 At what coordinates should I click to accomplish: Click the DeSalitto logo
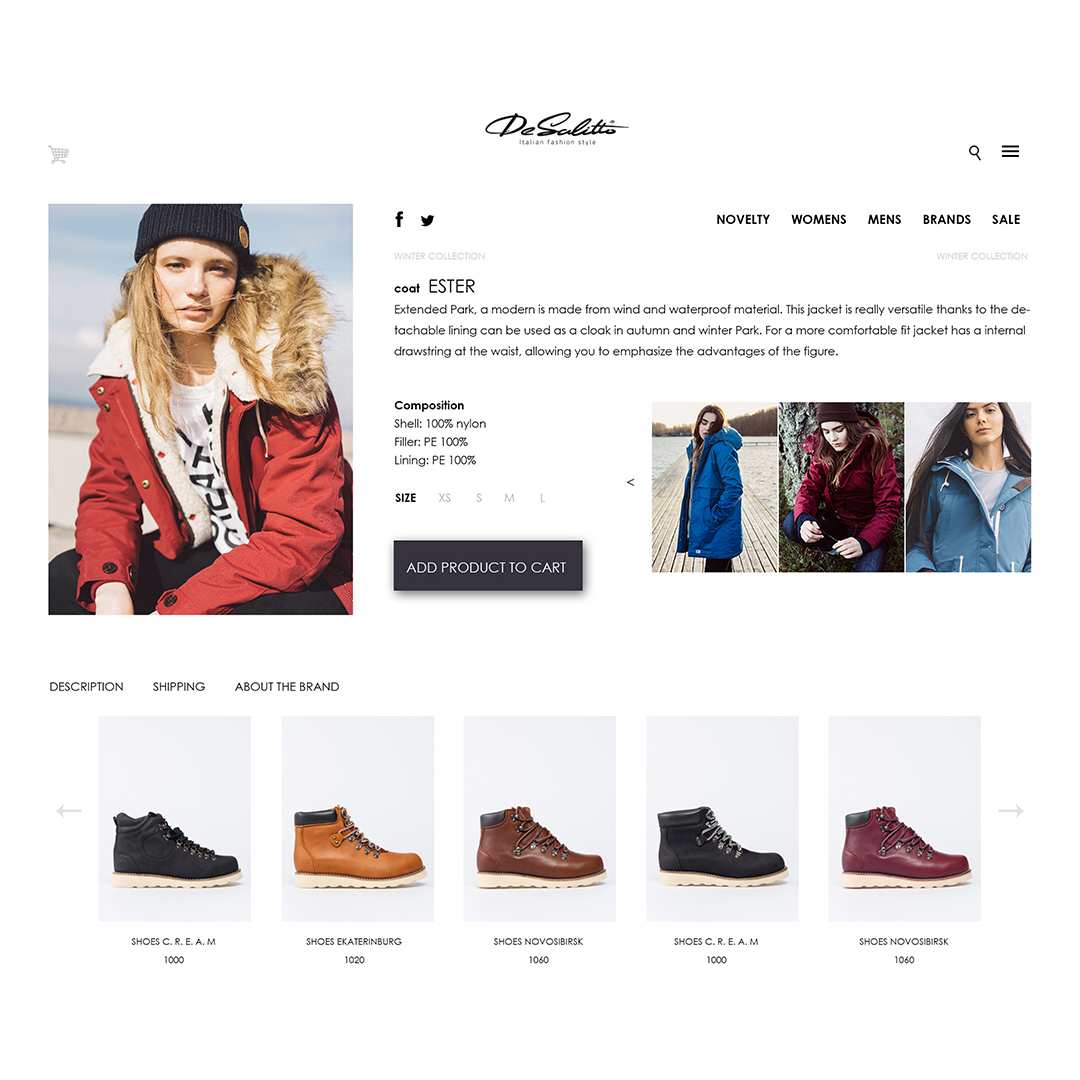tap(557, 129)
